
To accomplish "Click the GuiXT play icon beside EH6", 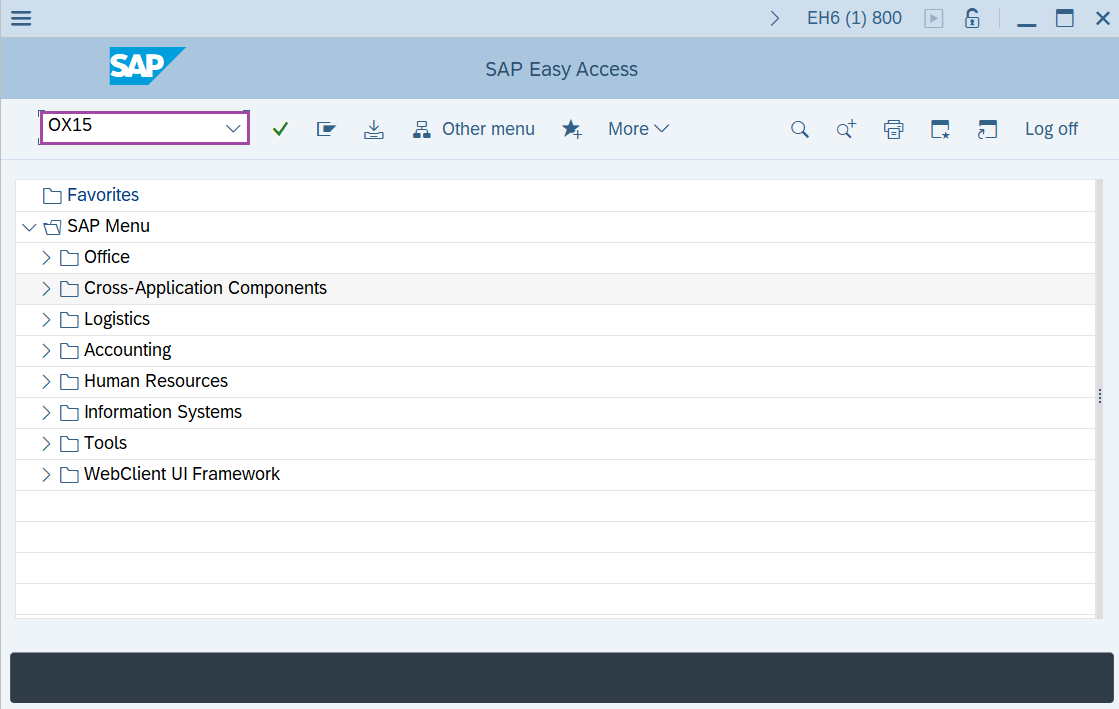I will click(x=933, y=17).
